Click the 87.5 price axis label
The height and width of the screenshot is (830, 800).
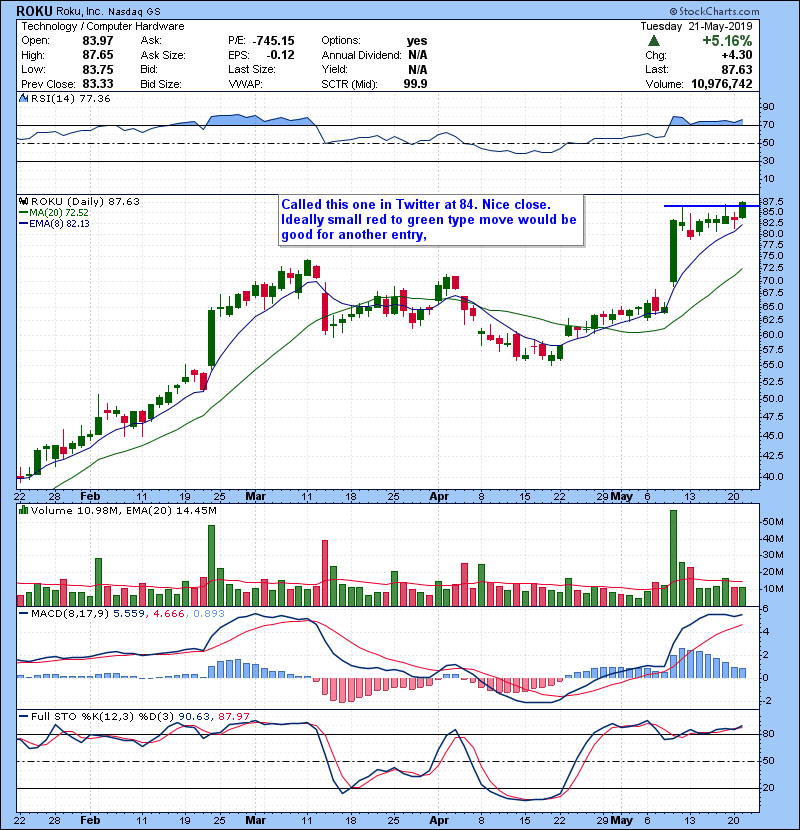[x=772, y=202]
